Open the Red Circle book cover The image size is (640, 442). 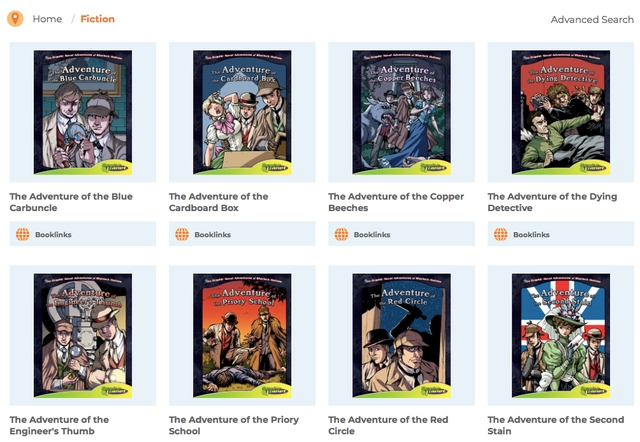[x=402, y=335]
